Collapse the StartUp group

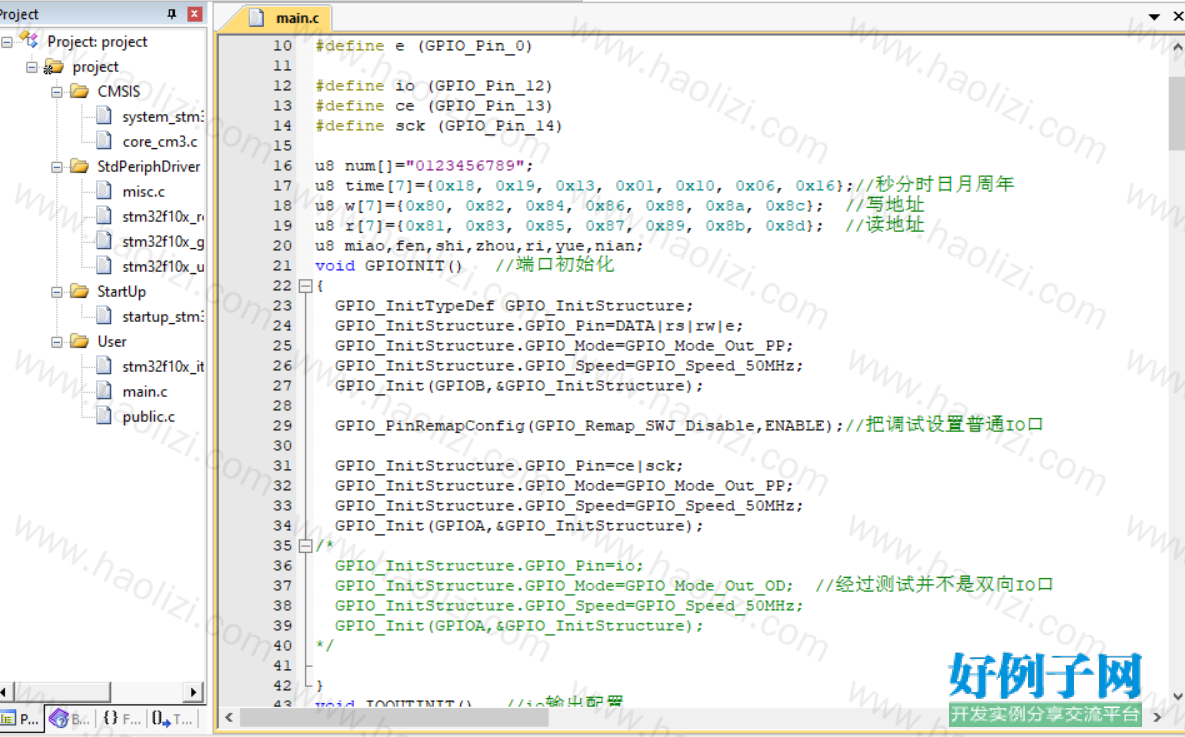click(57, 292)
